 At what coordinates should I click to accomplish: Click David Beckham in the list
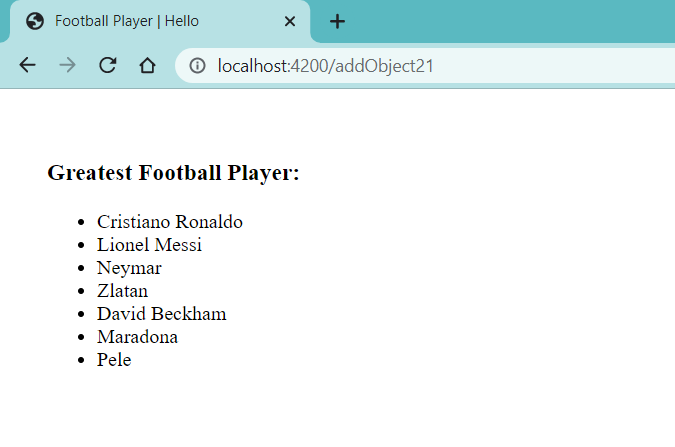point(161,314)
